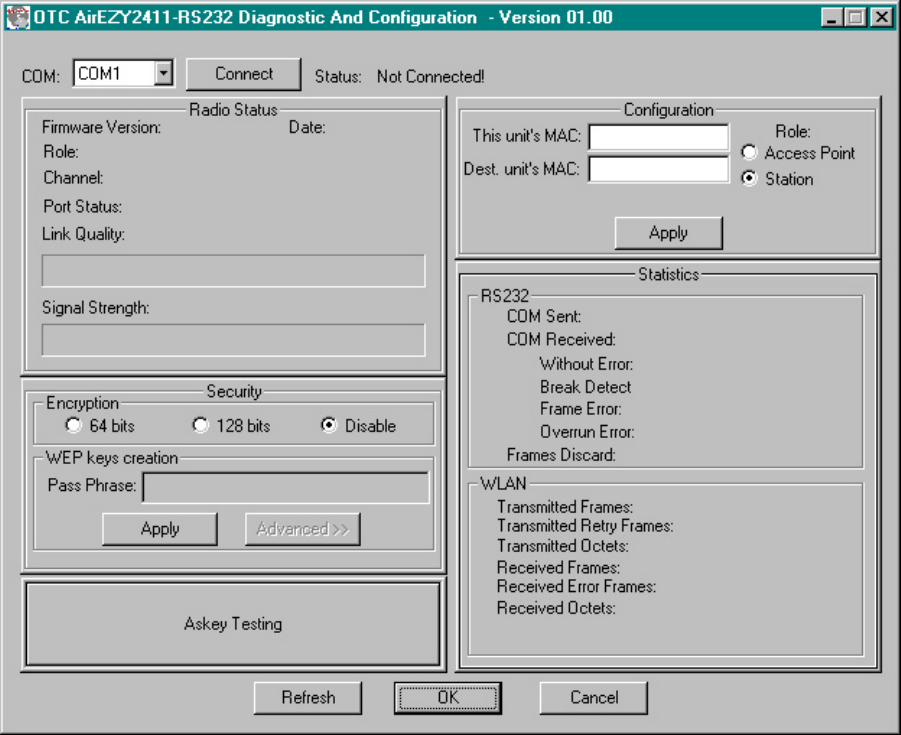Click the 'Channel:' label in Radio Status
The image size is (901, 735).
[73, 178]
